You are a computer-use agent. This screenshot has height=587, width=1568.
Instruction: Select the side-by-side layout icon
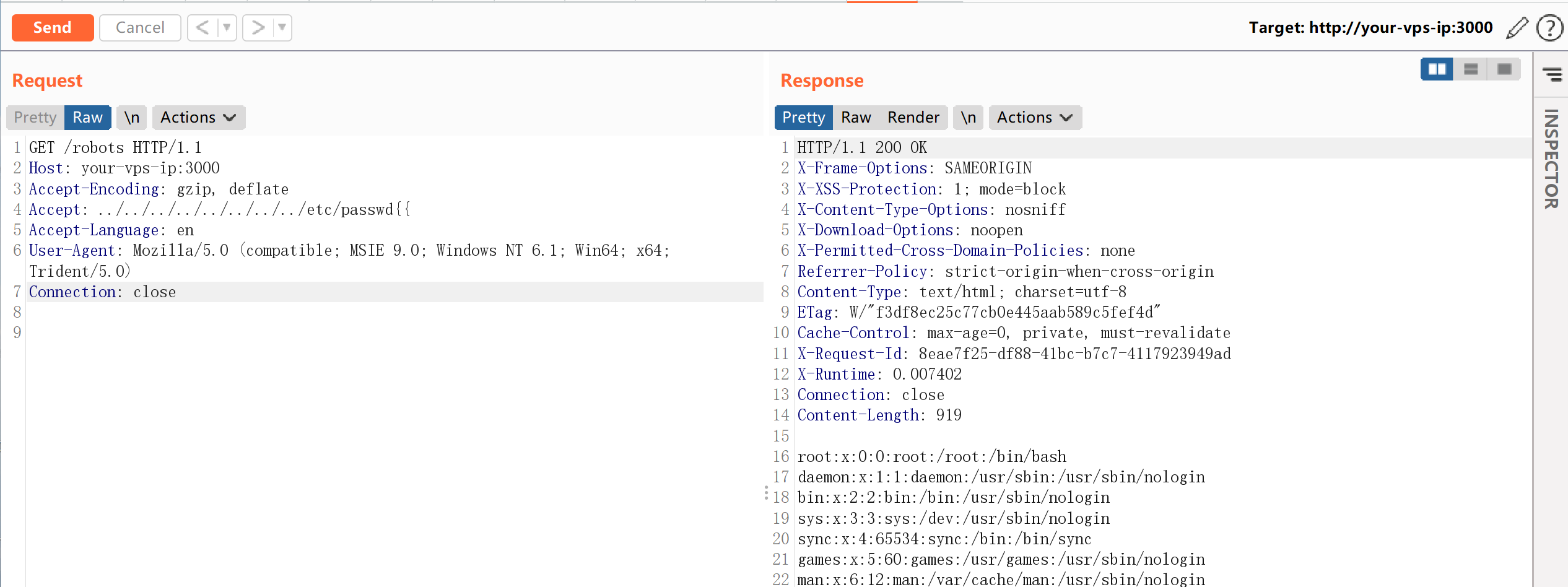click(1436, 69)
